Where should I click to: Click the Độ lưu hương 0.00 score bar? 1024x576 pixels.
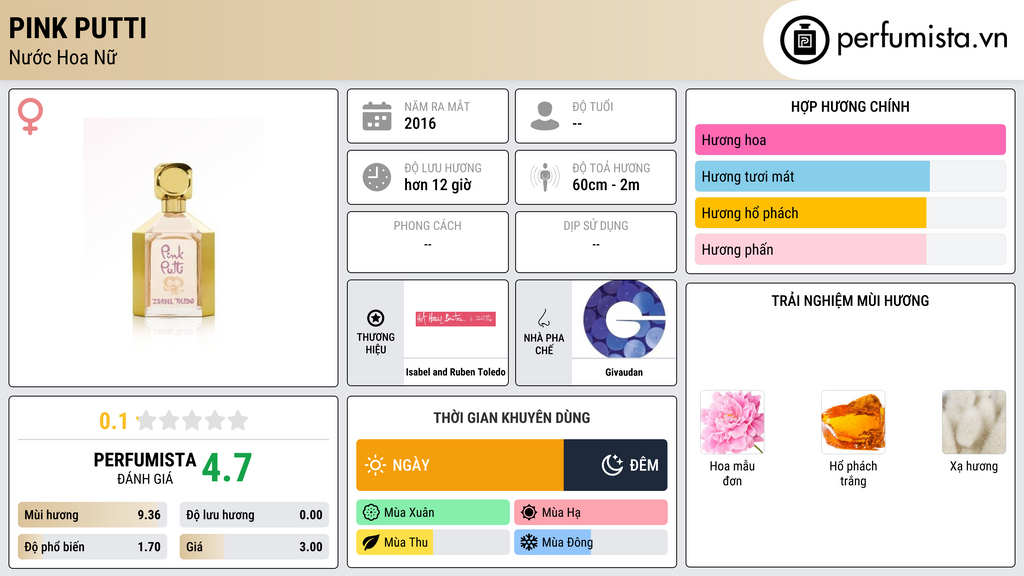pyautogui.click(x=254, y=515)
